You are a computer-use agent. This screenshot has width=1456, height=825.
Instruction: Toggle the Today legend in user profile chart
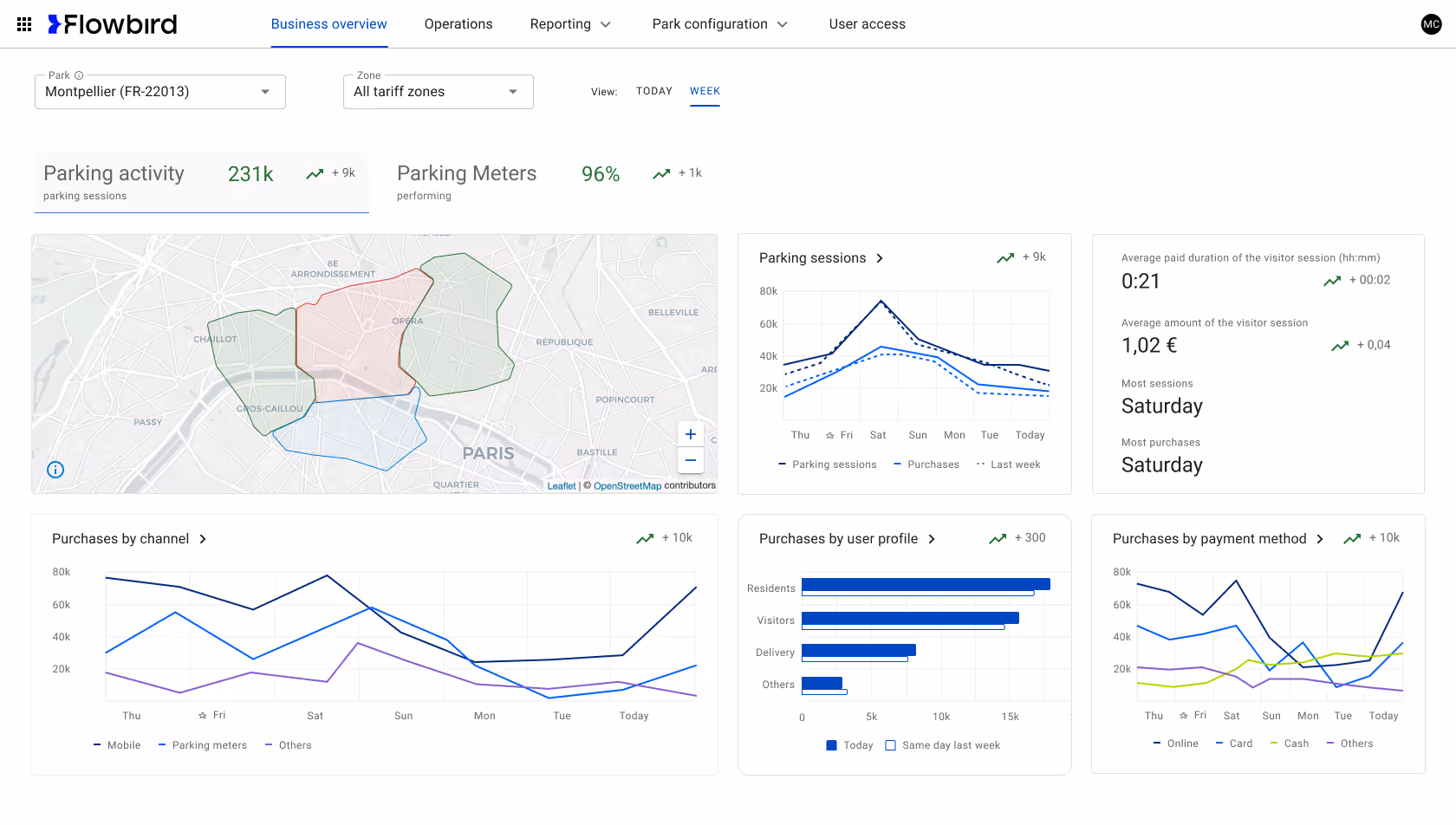point(850,745)
